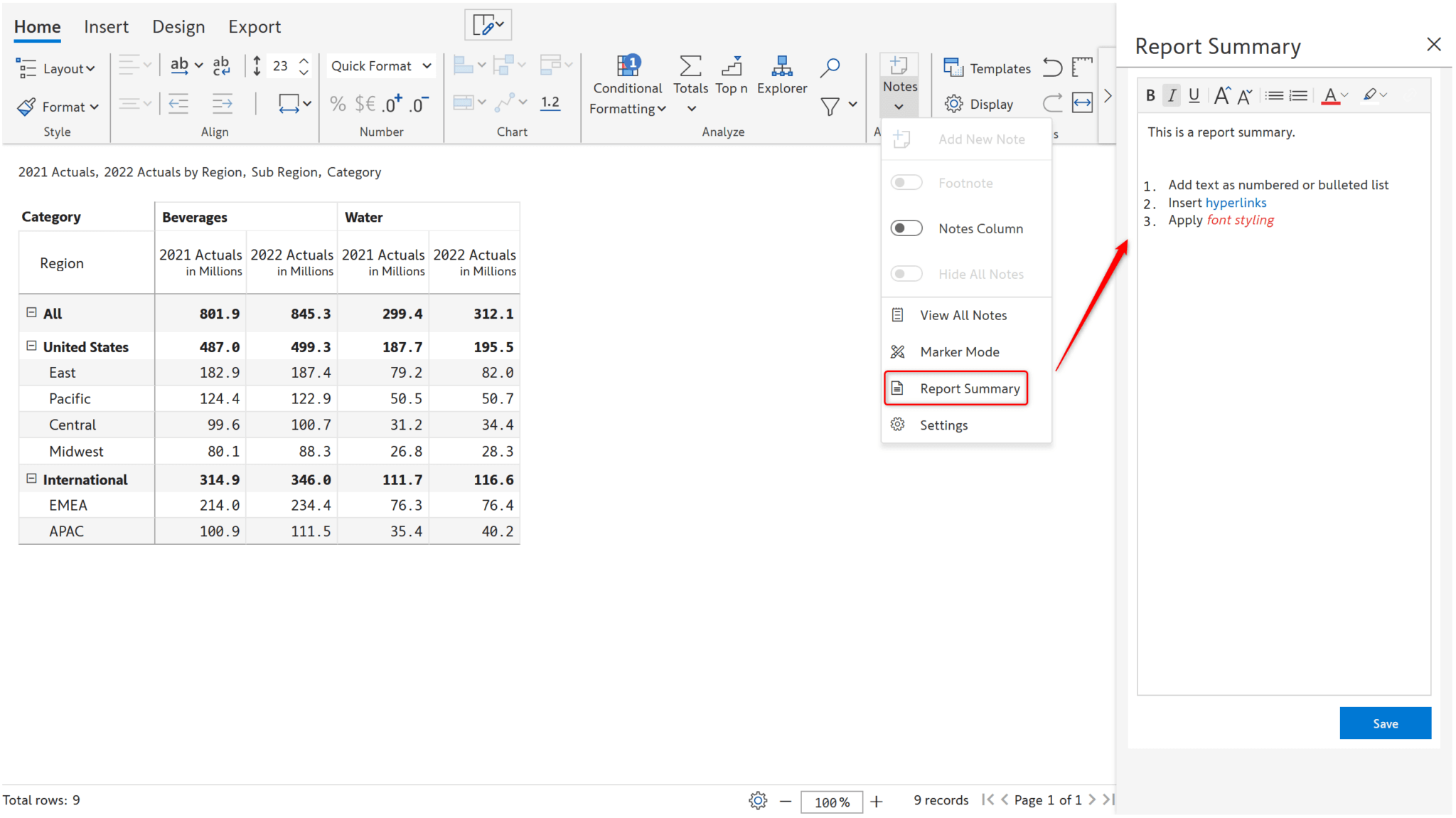Apply percent number format
The image size is (1456, 818).
pos(337,103)
